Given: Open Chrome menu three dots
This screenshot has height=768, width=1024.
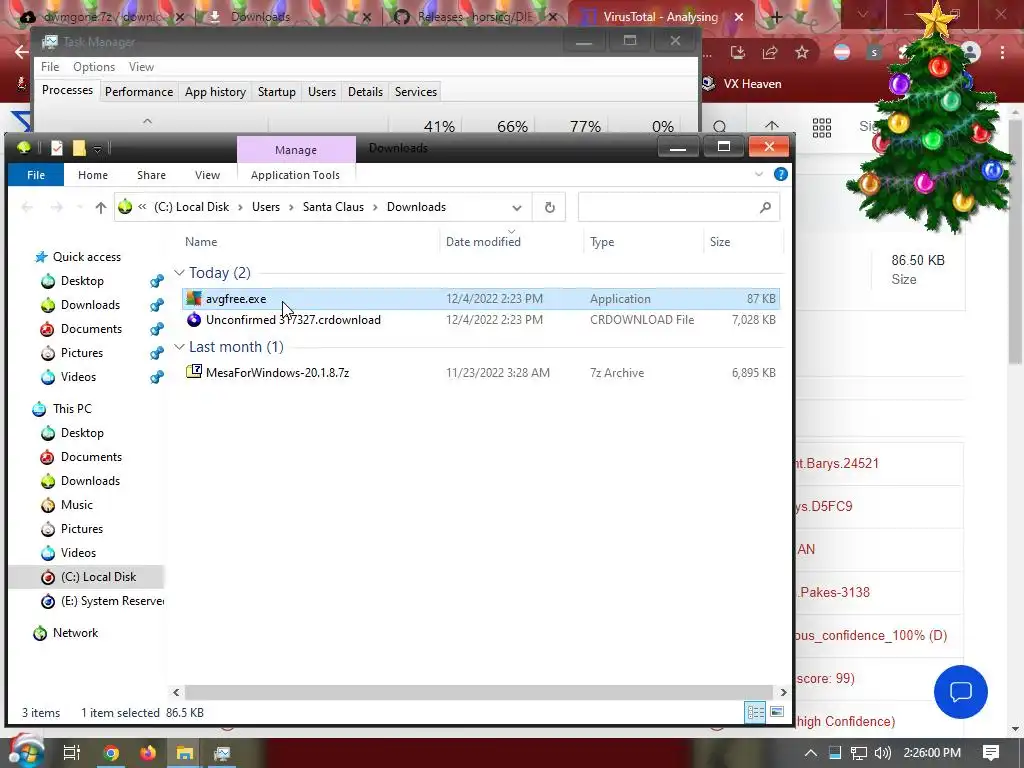Looking at the screenshot, I should tap(1002, 52).
